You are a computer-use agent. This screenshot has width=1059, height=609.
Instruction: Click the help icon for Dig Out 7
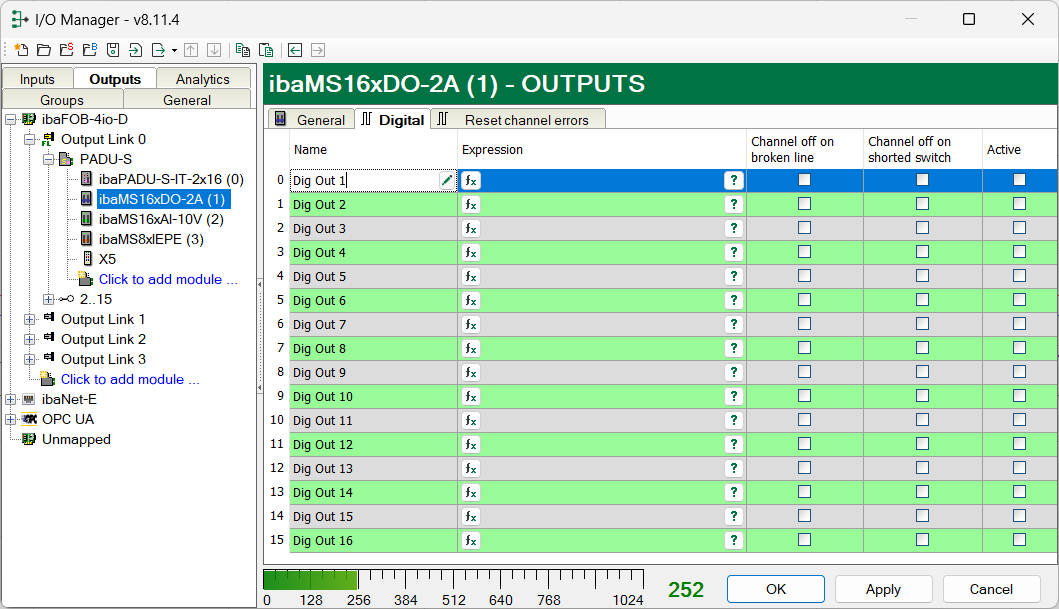tap(733, 324)
